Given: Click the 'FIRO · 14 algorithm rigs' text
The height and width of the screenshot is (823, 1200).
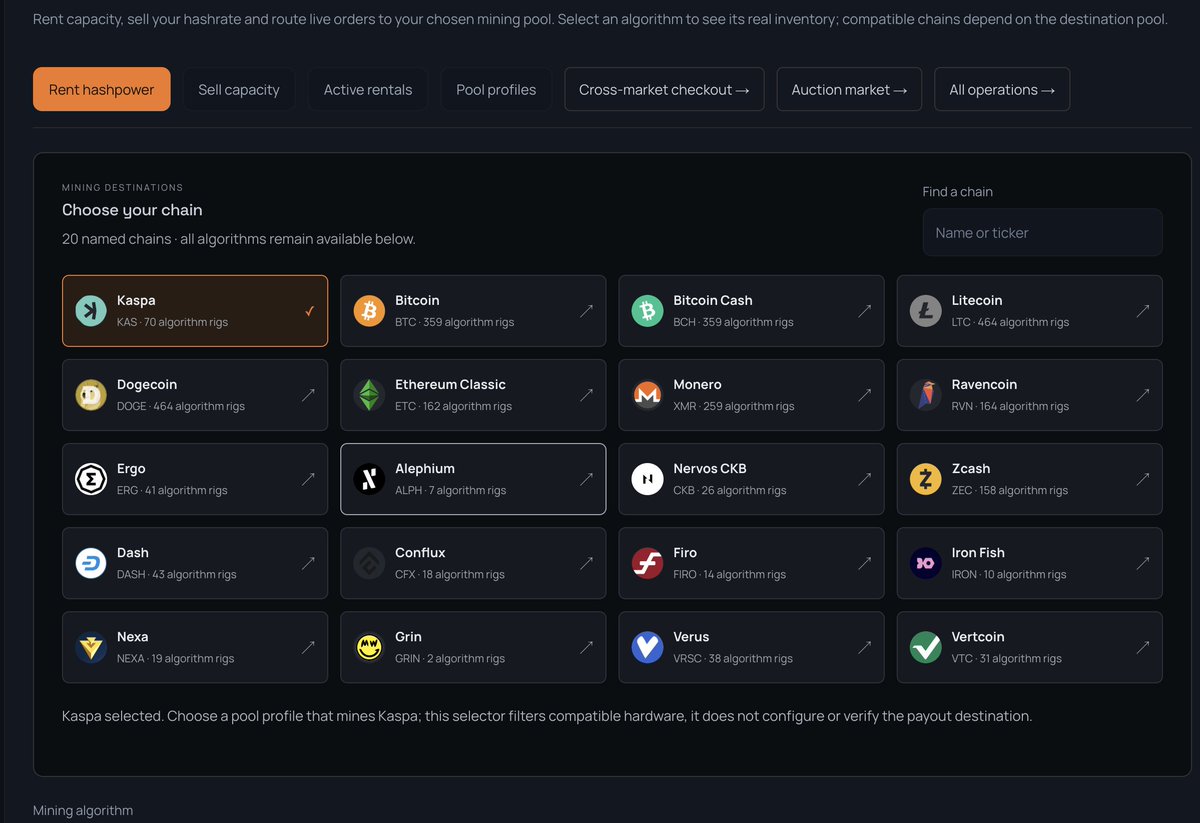Looking at the screenshot, I should click(729, 574).
